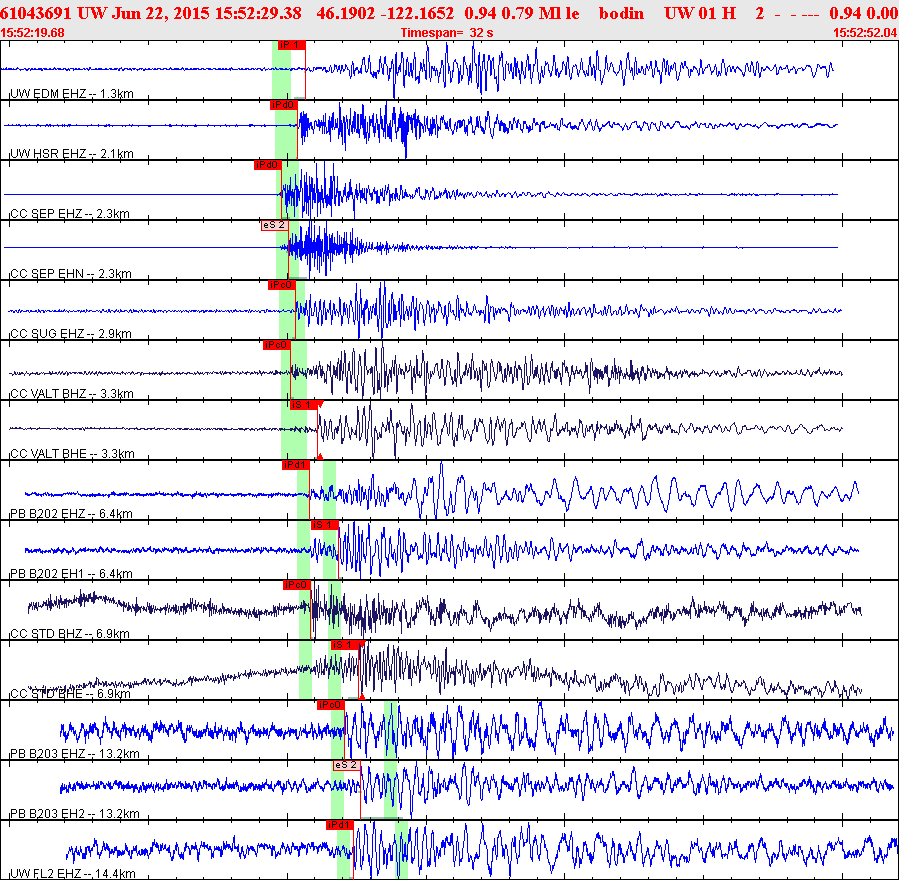899x880 pixels.
Task: Click the longitude value -122.1652
Action: click(417, 13)
